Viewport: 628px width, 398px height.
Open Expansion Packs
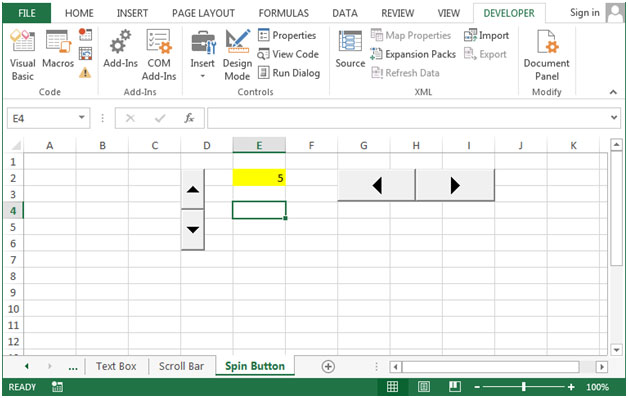[413, 54]
